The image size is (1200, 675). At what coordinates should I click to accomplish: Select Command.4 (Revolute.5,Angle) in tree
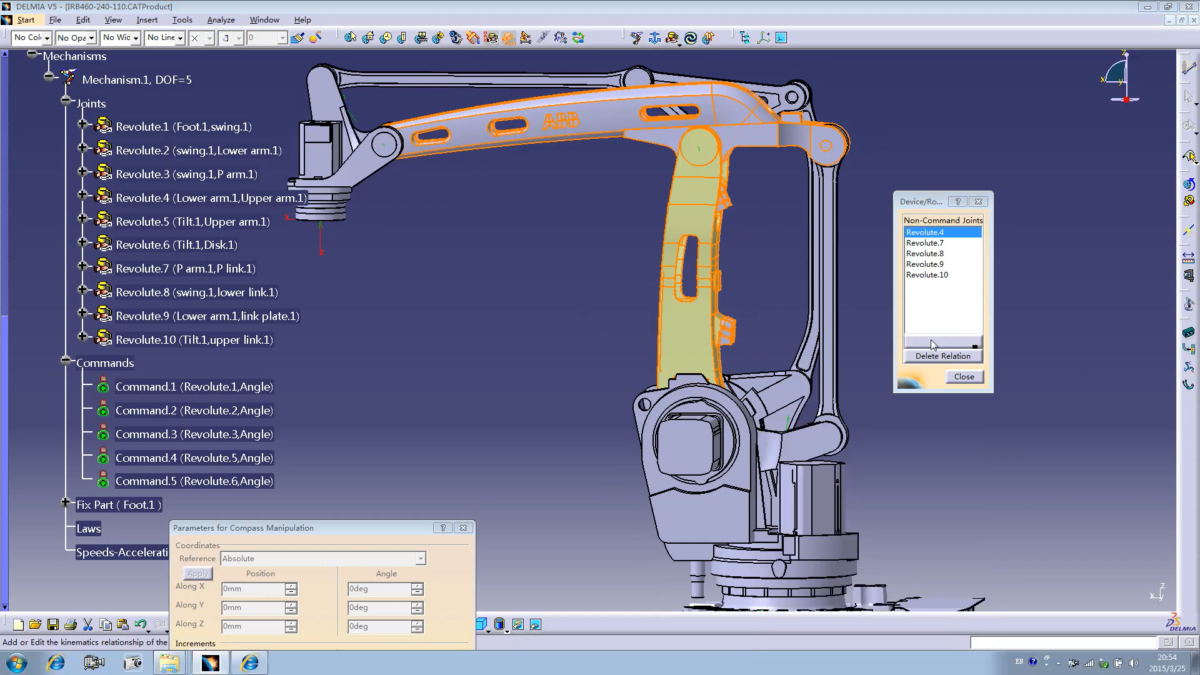pyautogui.click(x=194, y=457)
